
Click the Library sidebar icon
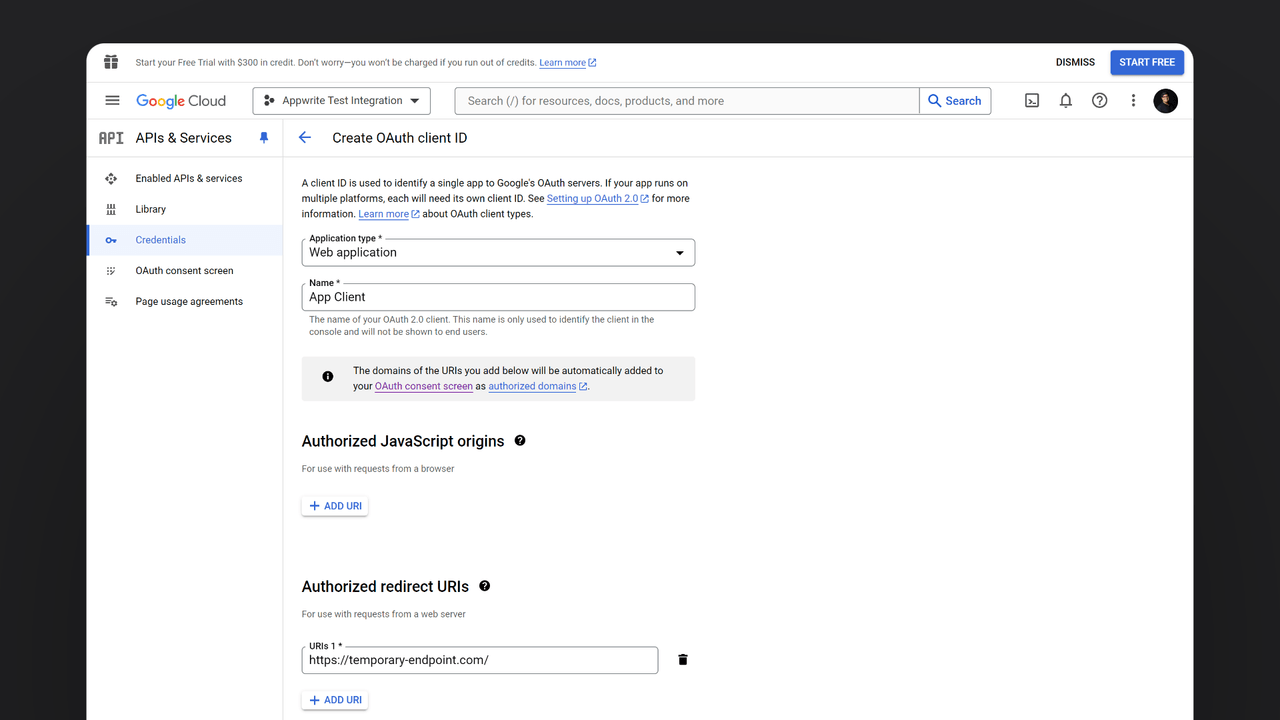(x=111, y=209)
